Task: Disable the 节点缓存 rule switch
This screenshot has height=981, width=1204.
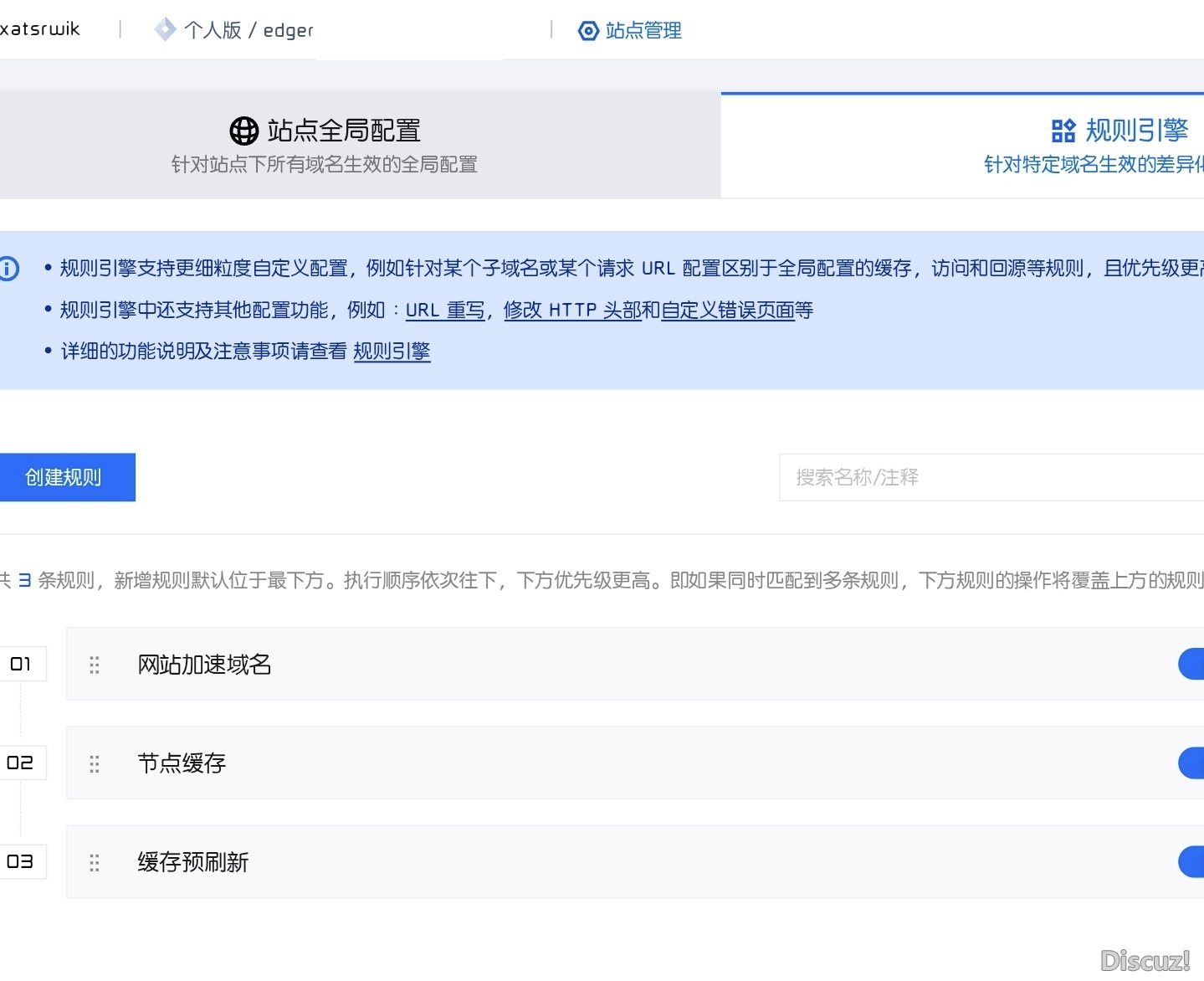Action: 1191,763
